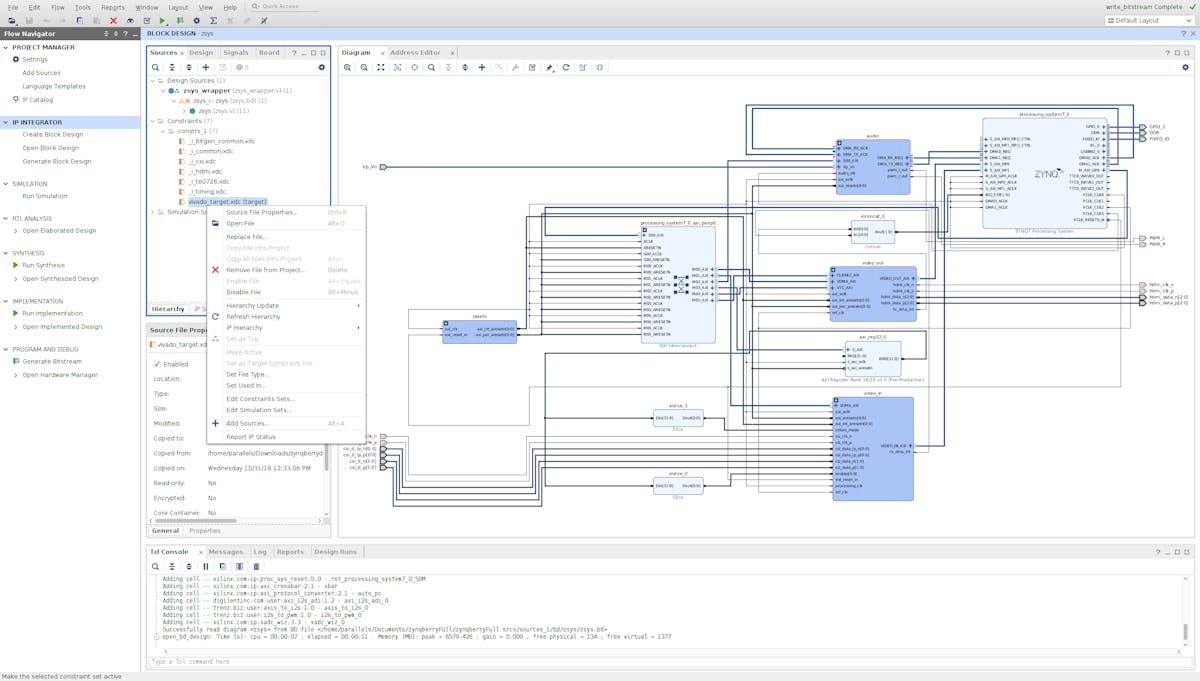Regenerate layout with the Diagram refresh icon
Viewport: 1200px width, 681px height.
tap(566, 68)
